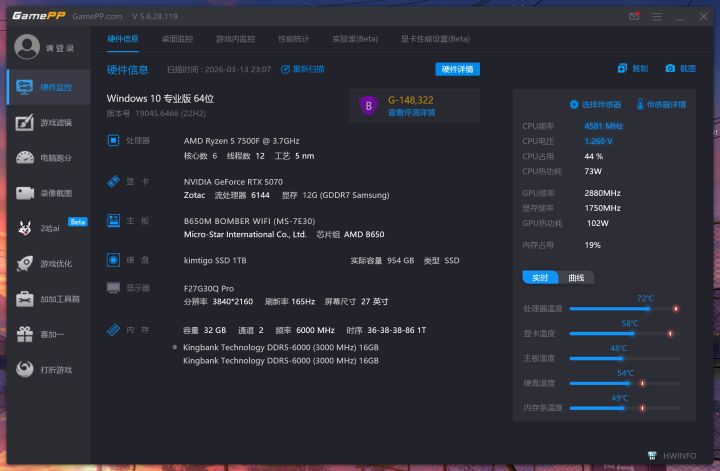Image resolution: width=720 pixels, height=471 pixels.
Task: Click the B650M BOMBER WIFI text
Action: [249, 221]
